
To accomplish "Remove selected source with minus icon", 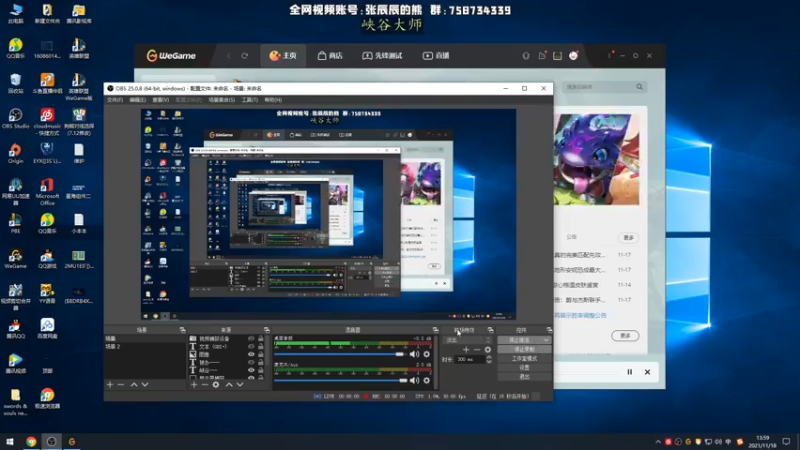I will coord(205,384).
